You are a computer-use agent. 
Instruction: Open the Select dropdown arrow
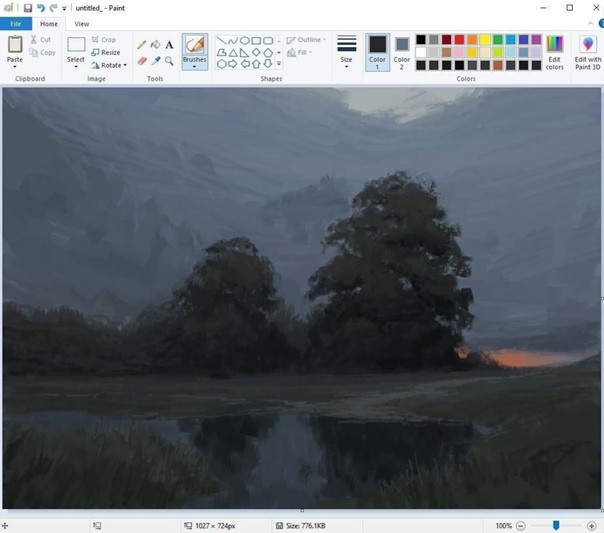[76, 67]
